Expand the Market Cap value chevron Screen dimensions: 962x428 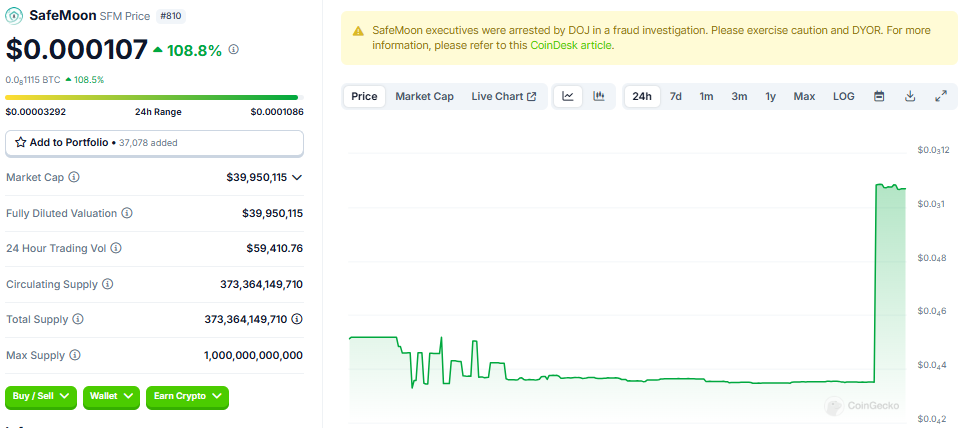297,177
